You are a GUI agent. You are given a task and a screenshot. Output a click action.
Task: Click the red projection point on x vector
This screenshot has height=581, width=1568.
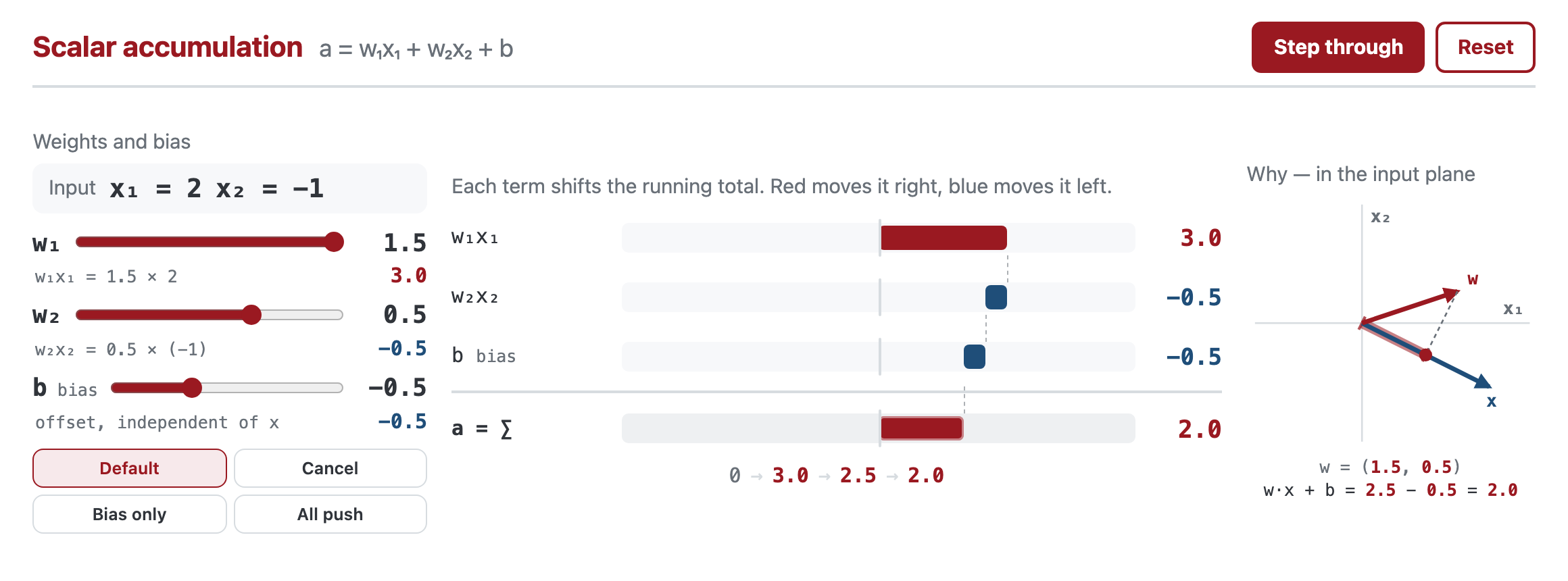pyautogui.click(x=1425, y=355)
